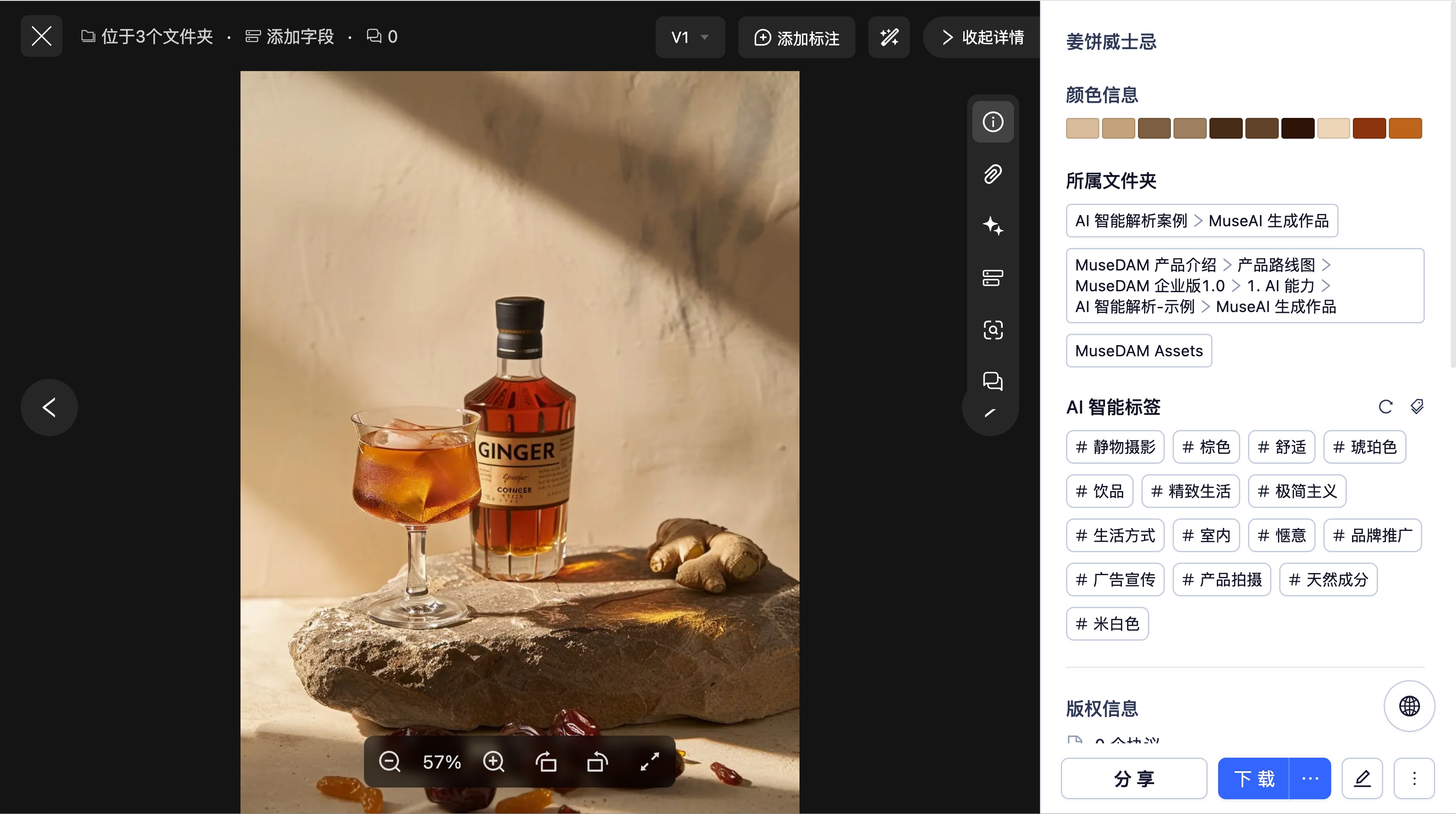Zoom out with the minus magnifier

390,762
